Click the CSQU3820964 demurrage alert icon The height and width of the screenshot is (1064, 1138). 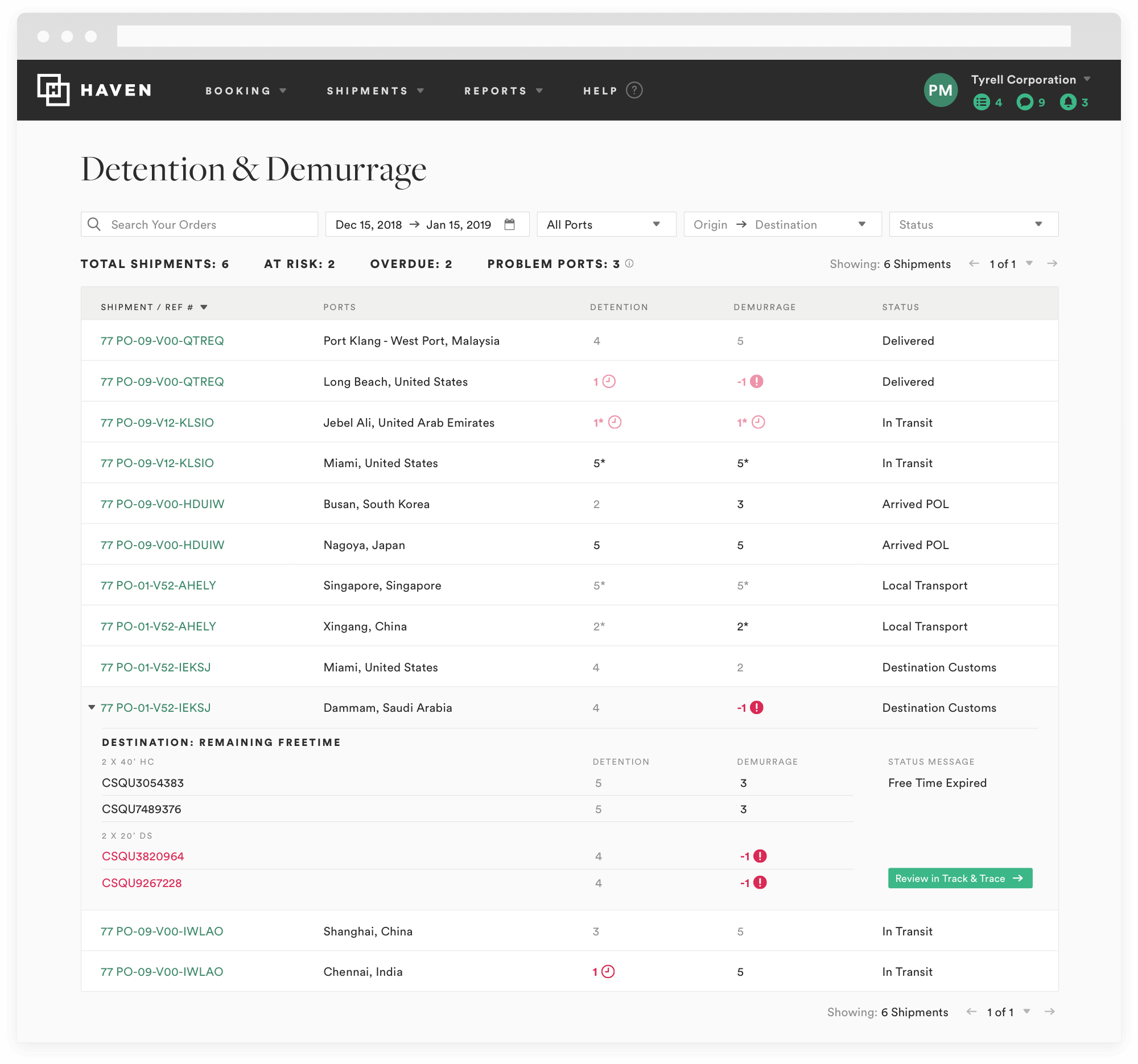point(760,857)
